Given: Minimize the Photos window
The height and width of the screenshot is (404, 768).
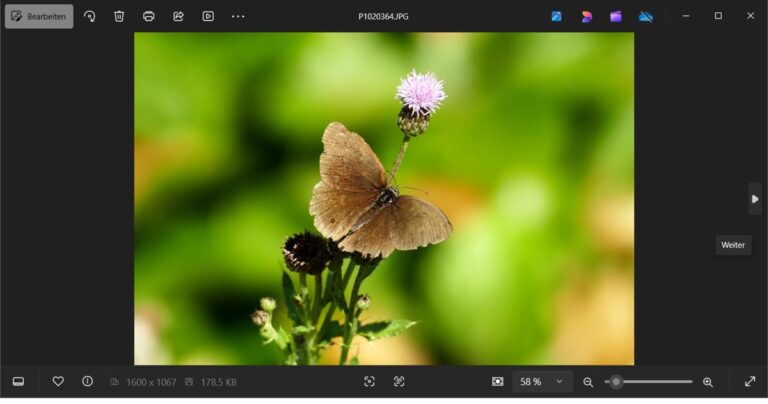Looking at the screenshot, I should click(x=686, y=16).
